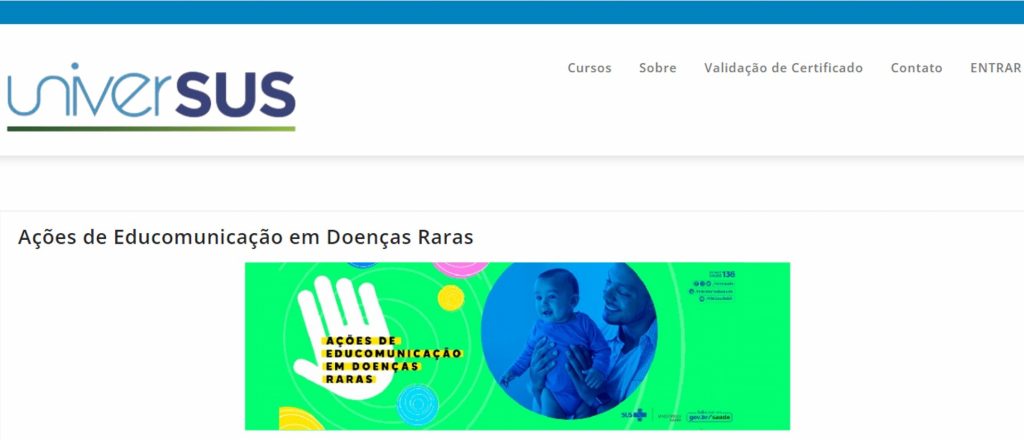
Task: Open the Cursos menu item
Action: pyautogui.click(x=589, y=68)
